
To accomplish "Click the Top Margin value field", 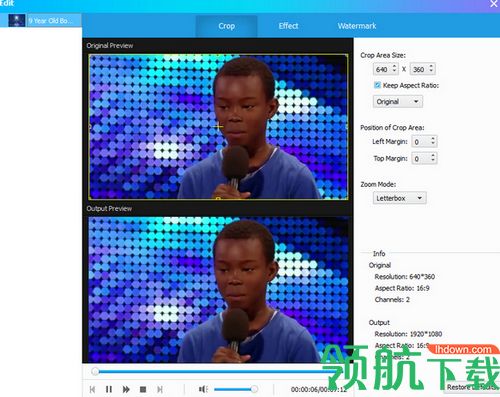I will tap(421, 158).
